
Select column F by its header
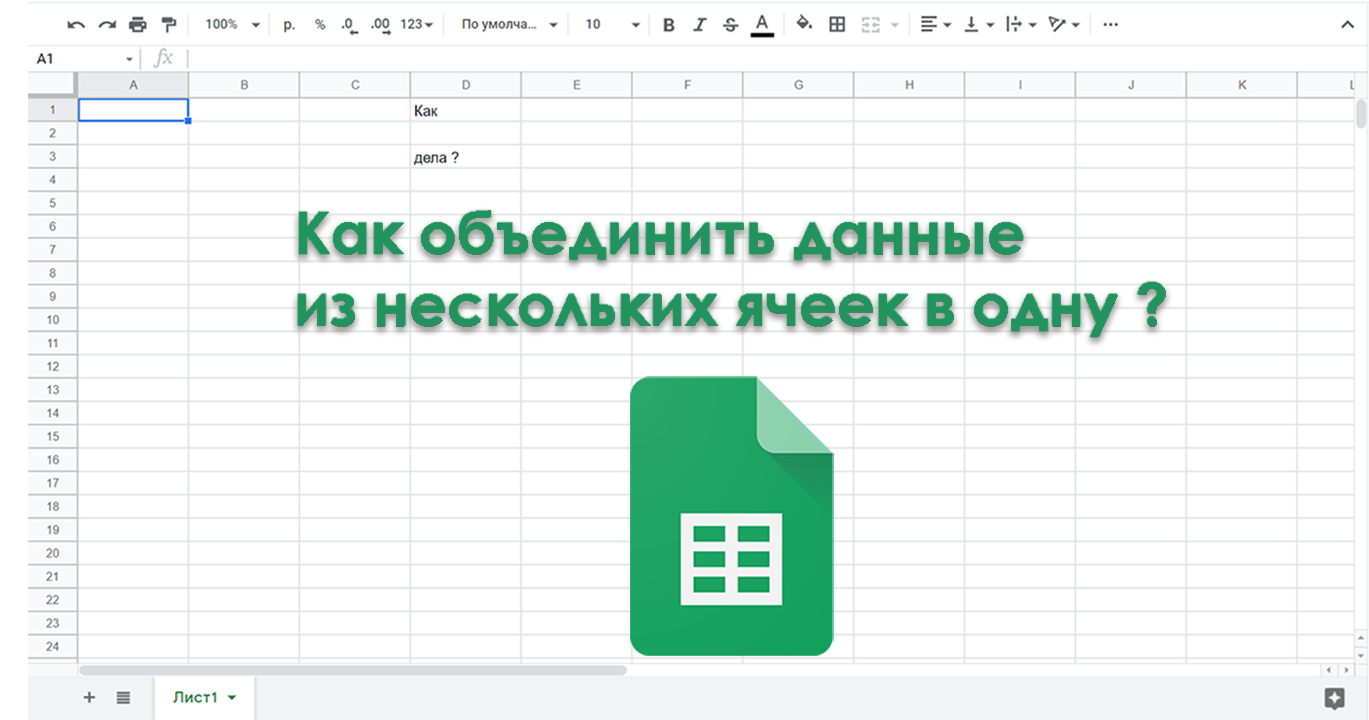tap(688, 86)
